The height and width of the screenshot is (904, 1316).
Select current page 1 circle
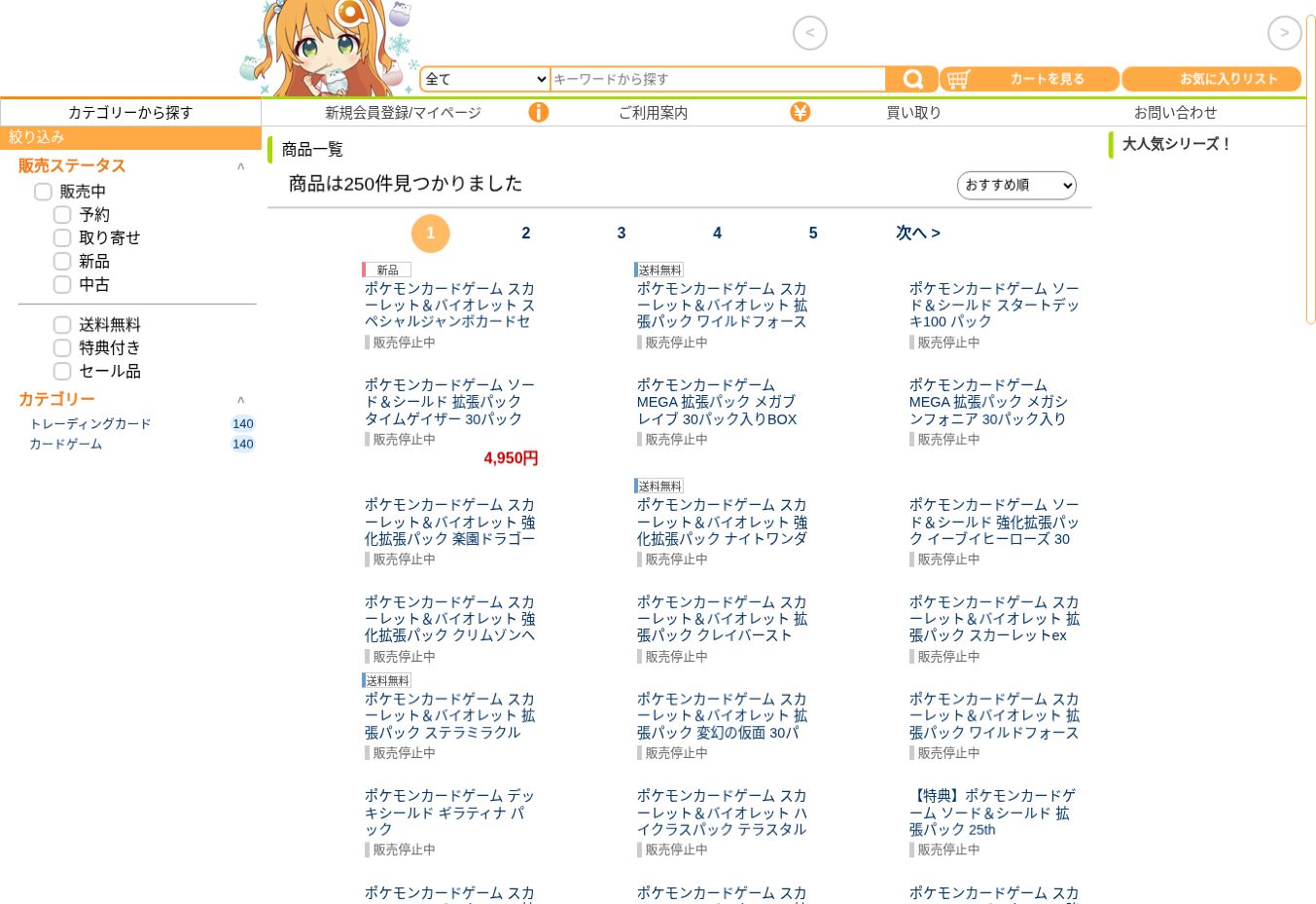coord(431,234)
